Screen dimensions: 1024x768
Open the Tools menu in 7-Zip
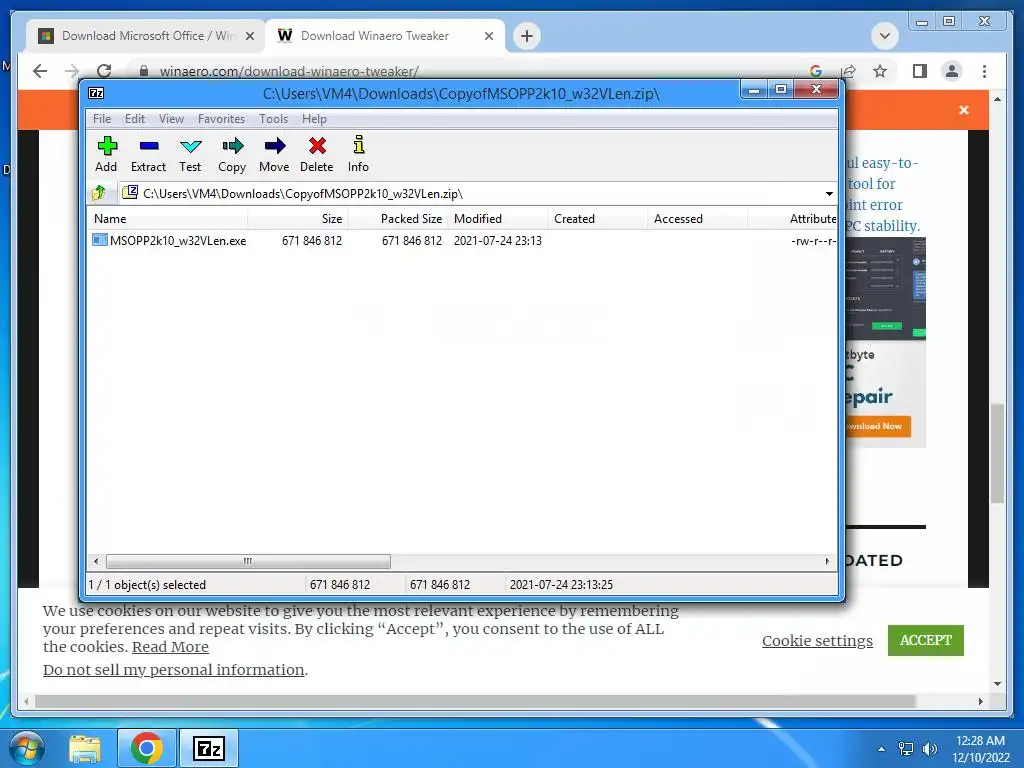[x=273, y=119]
